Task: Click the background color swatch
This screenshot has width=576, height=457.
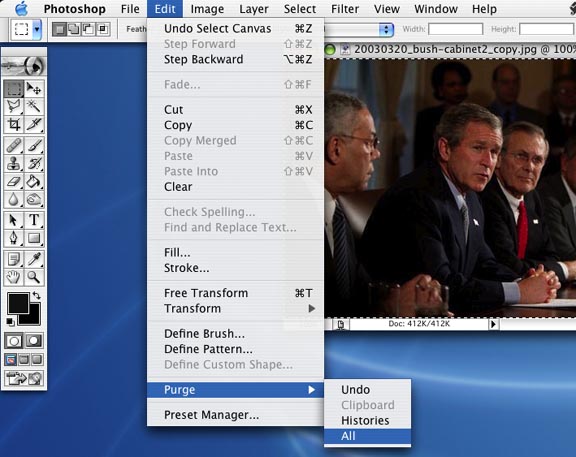Action: coord(34,319)
